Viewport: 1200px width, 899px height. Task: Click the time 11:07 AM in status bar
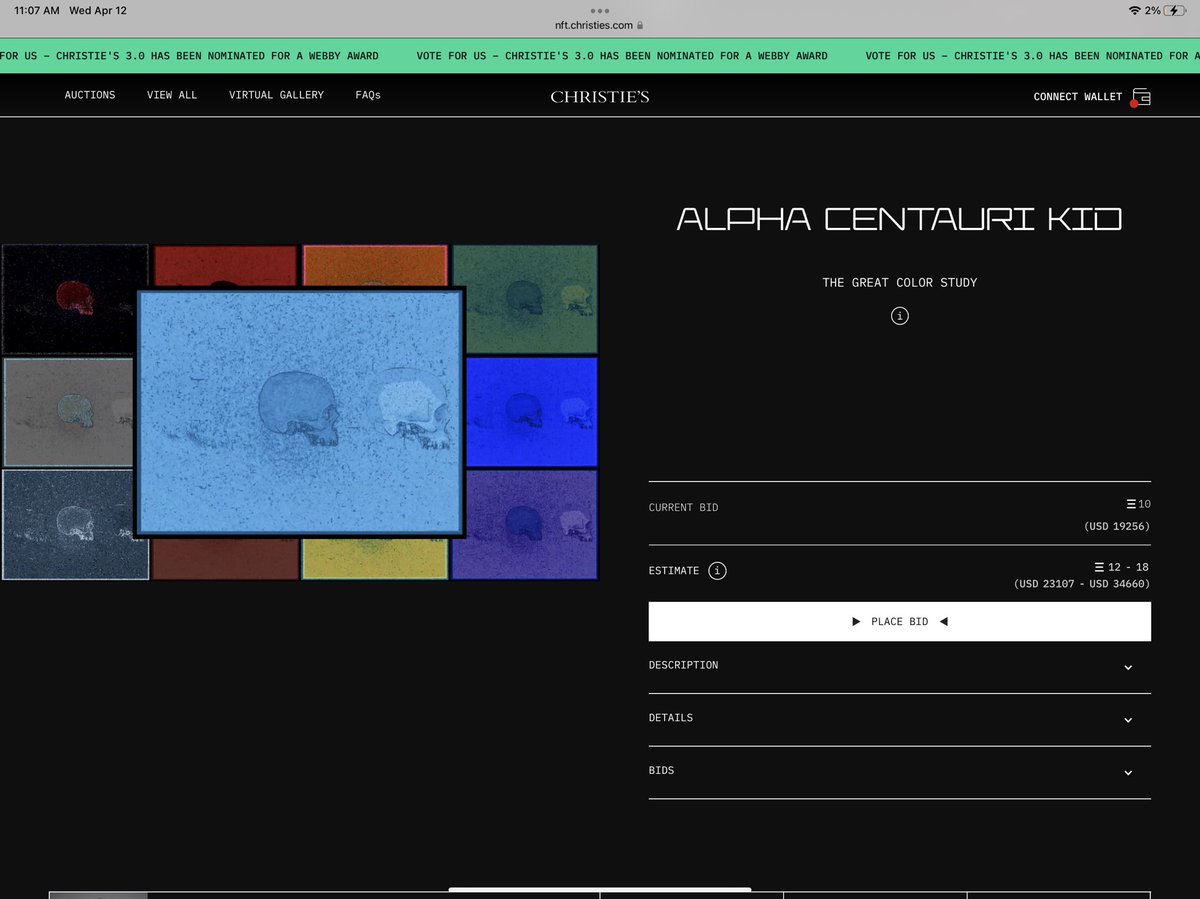pyautogui.click(x=37, y=10)
